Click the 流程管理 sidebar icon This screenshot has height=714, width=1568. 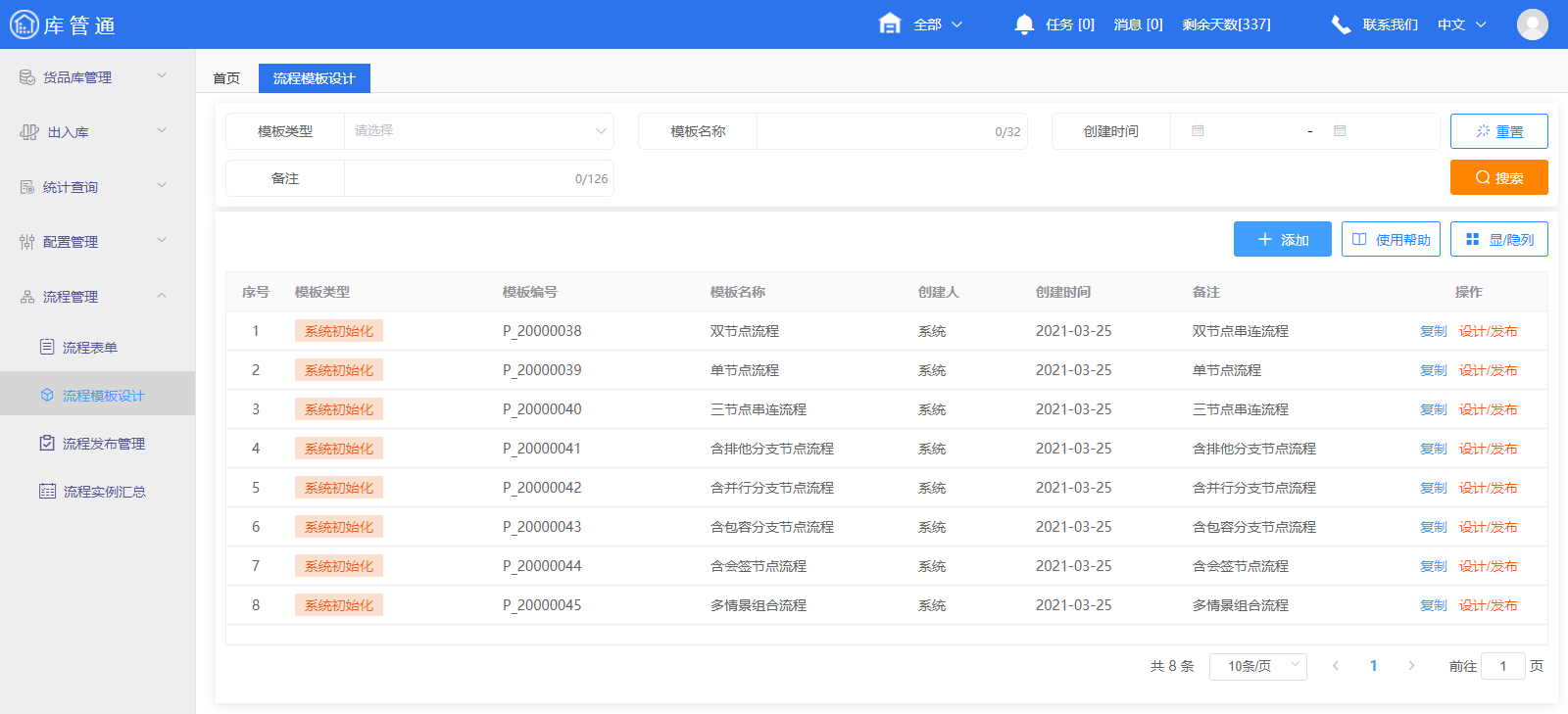pyautogui.click(x=27, y=297)
